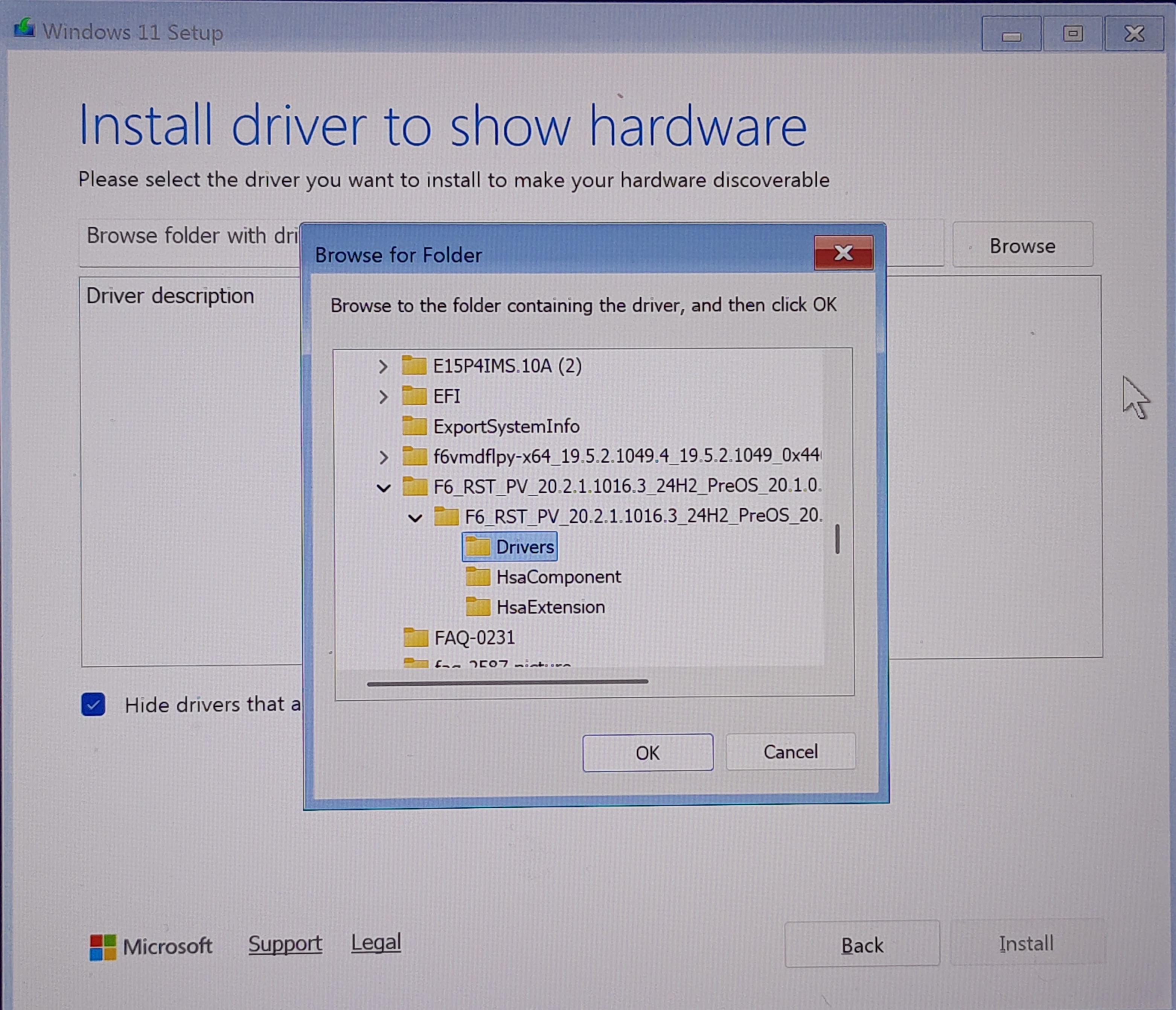Select the HsaComponent folder

click(559, 577)
